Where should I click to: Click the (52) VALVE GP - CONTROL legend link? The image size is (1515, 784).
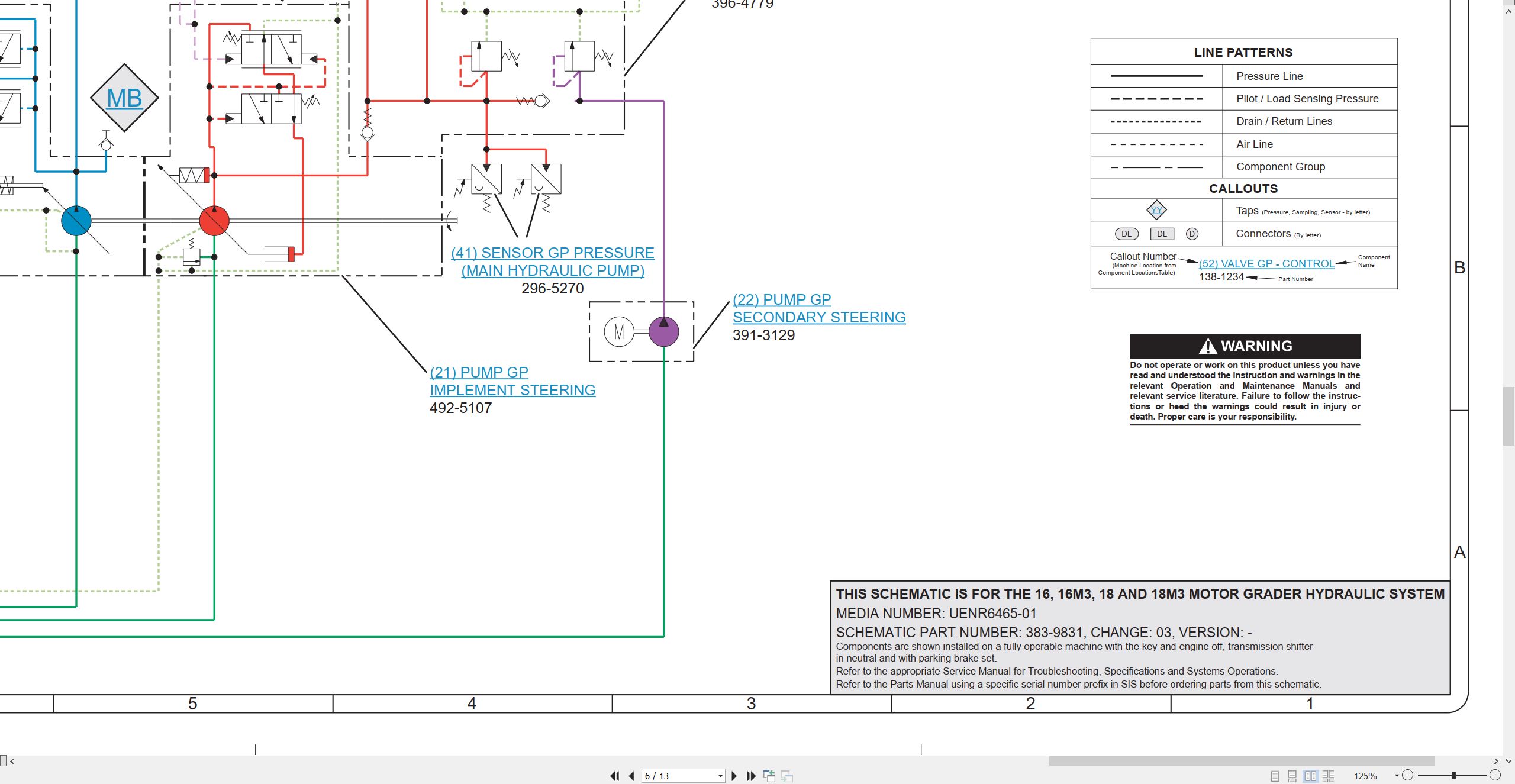pos(1266,264)
